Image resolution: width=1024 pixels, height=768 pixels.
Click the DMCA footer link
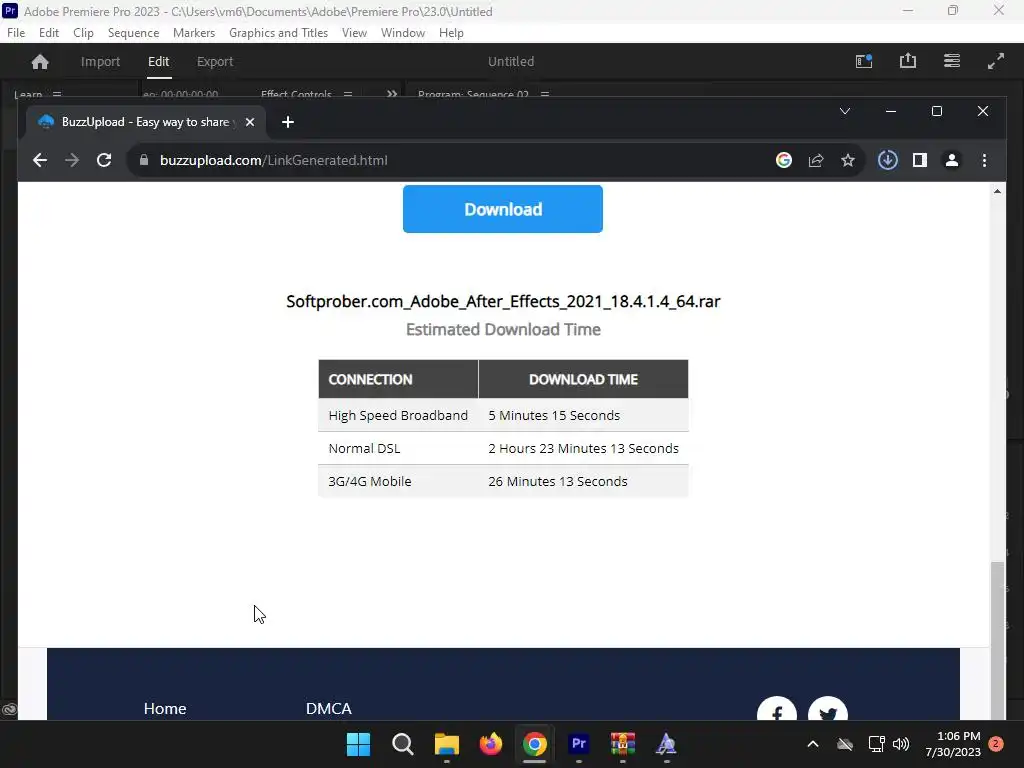[x=328, y=709]
